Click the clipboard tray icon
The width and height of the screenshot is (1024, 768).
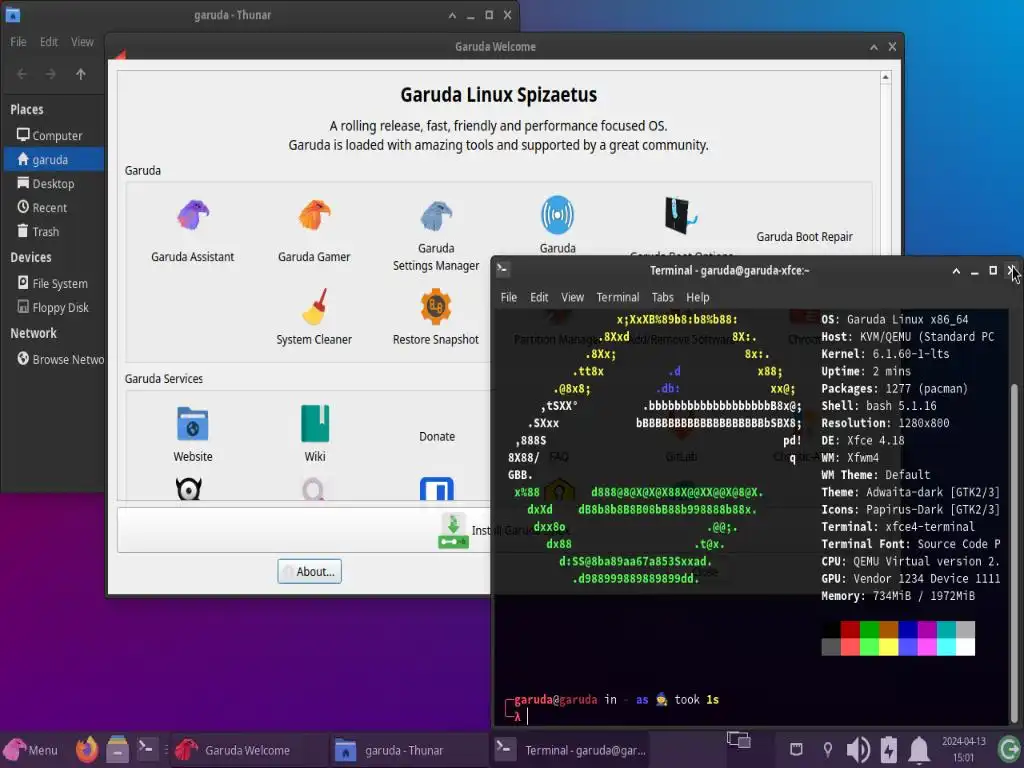click(796, 750)
